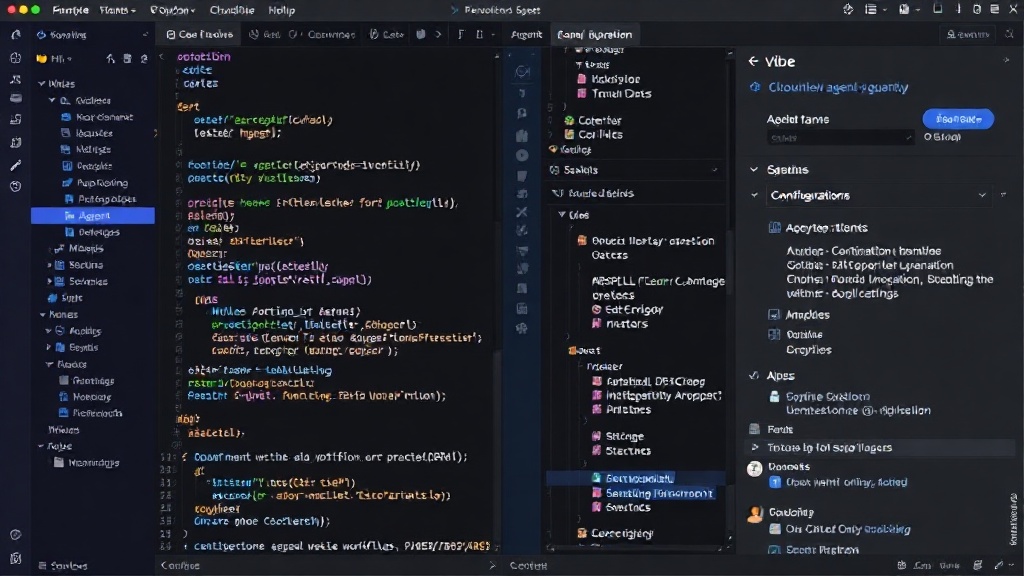Click the crossed-tools X icon in middle toolbar
The width and height of the screenshot is (1024, 576).
[x=522, y=212]
